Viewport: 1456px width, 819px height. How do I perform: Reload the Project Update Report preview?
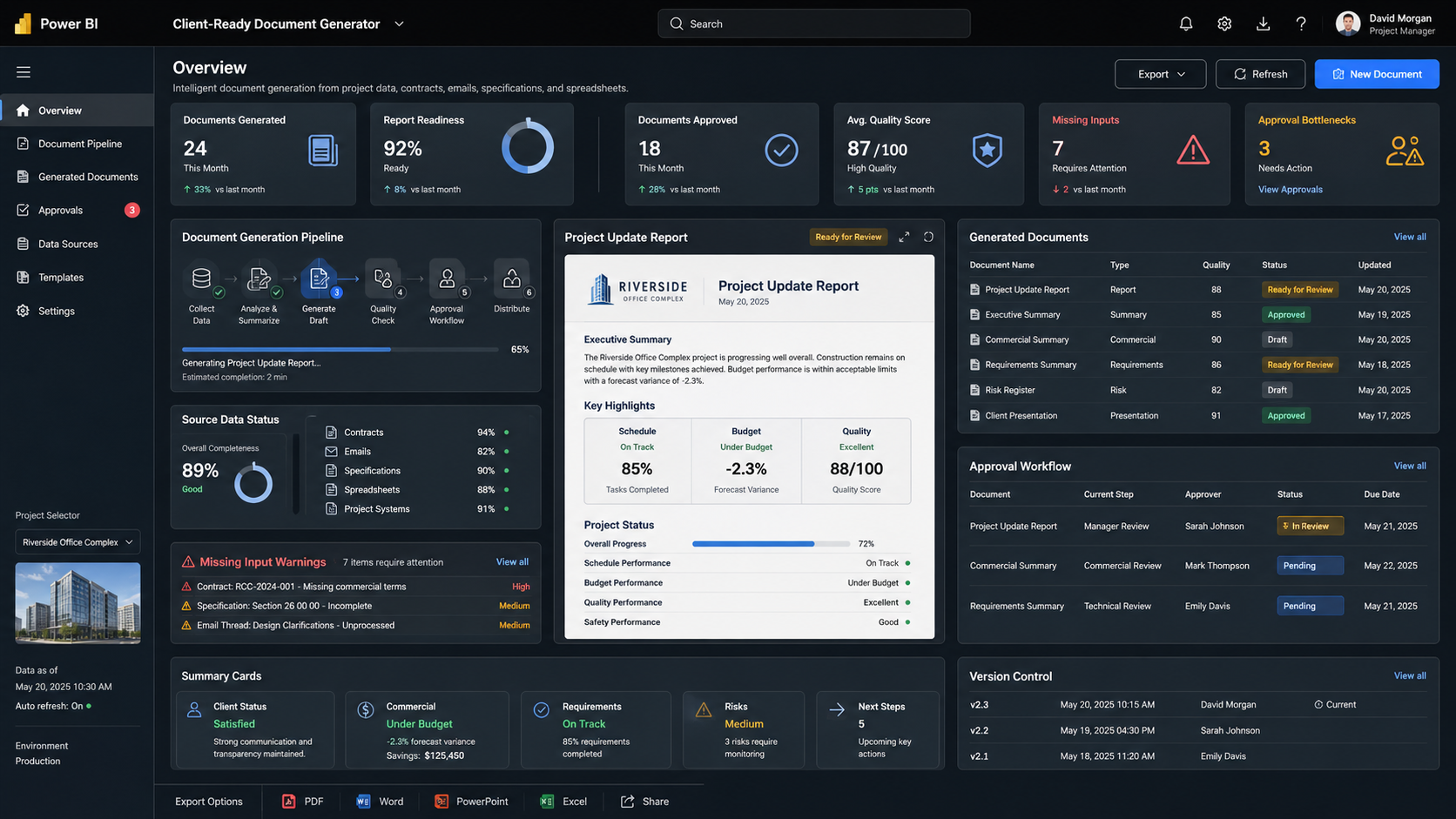pyautogui.click(x=928, y=237)
